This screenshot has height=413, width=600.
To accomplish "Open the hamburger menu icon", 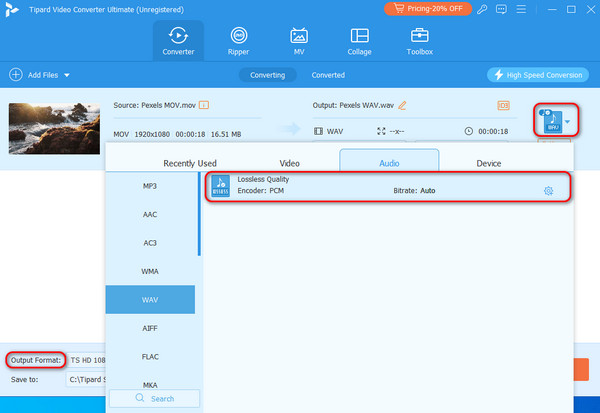I will coord(521,9).
